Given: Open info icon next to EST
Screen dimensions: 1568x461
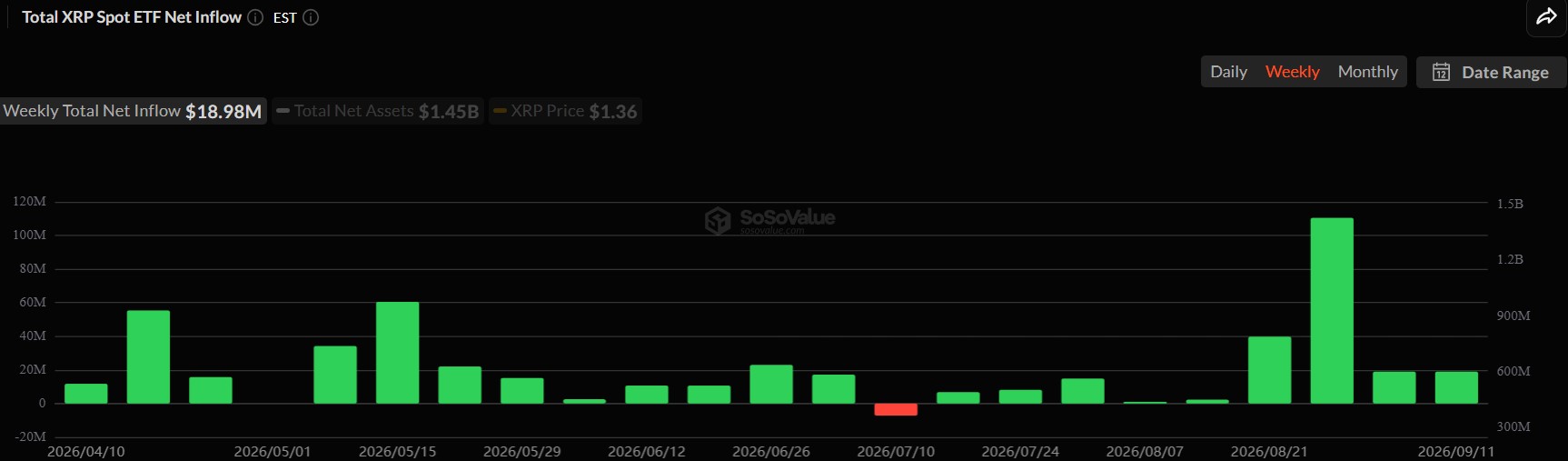Looking at the screenshot, I should click(x=311, y=17).
